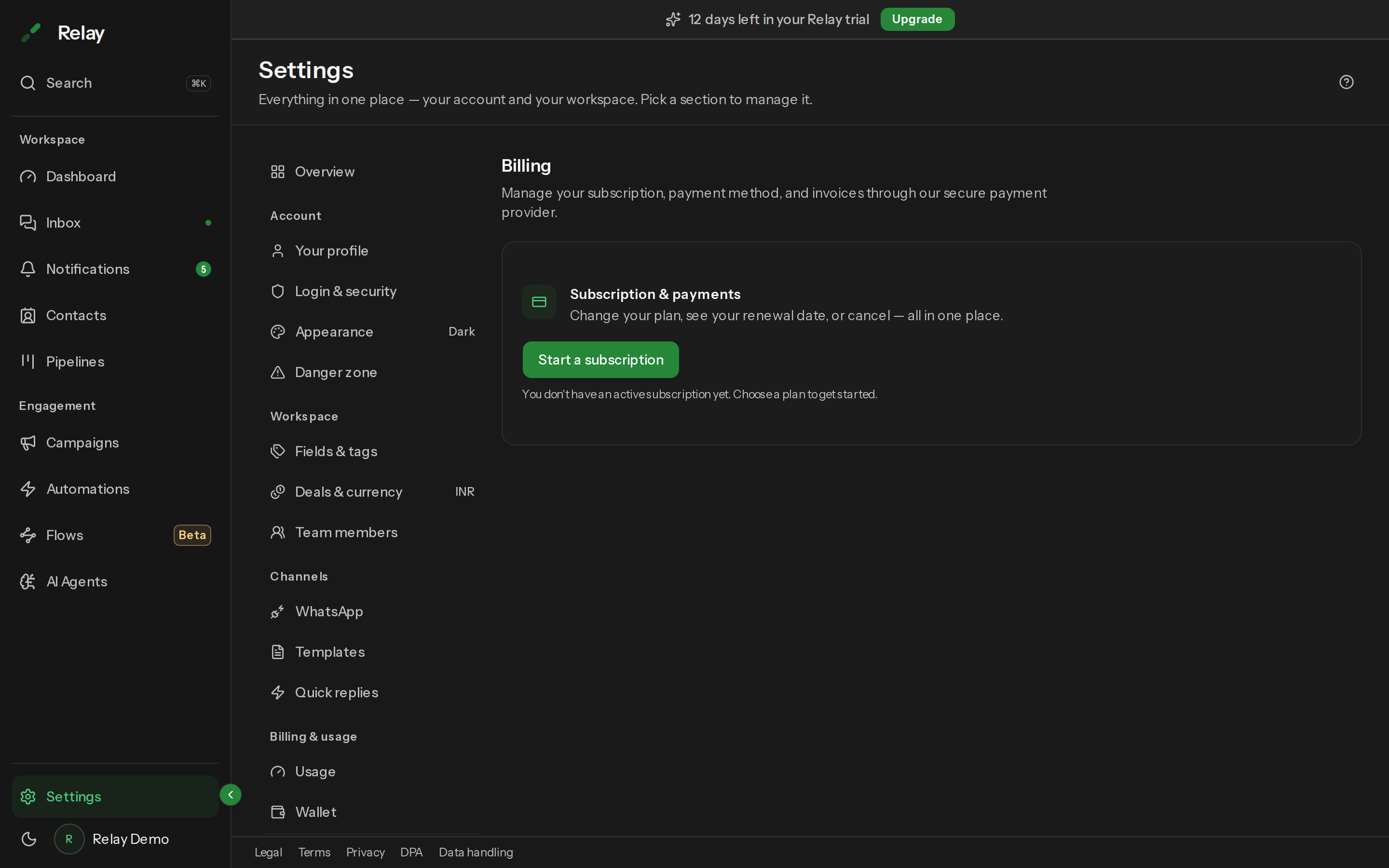This screenshot has height=868, width=1389.
Task: Open the Dashboard page
Action: point(115,176)
